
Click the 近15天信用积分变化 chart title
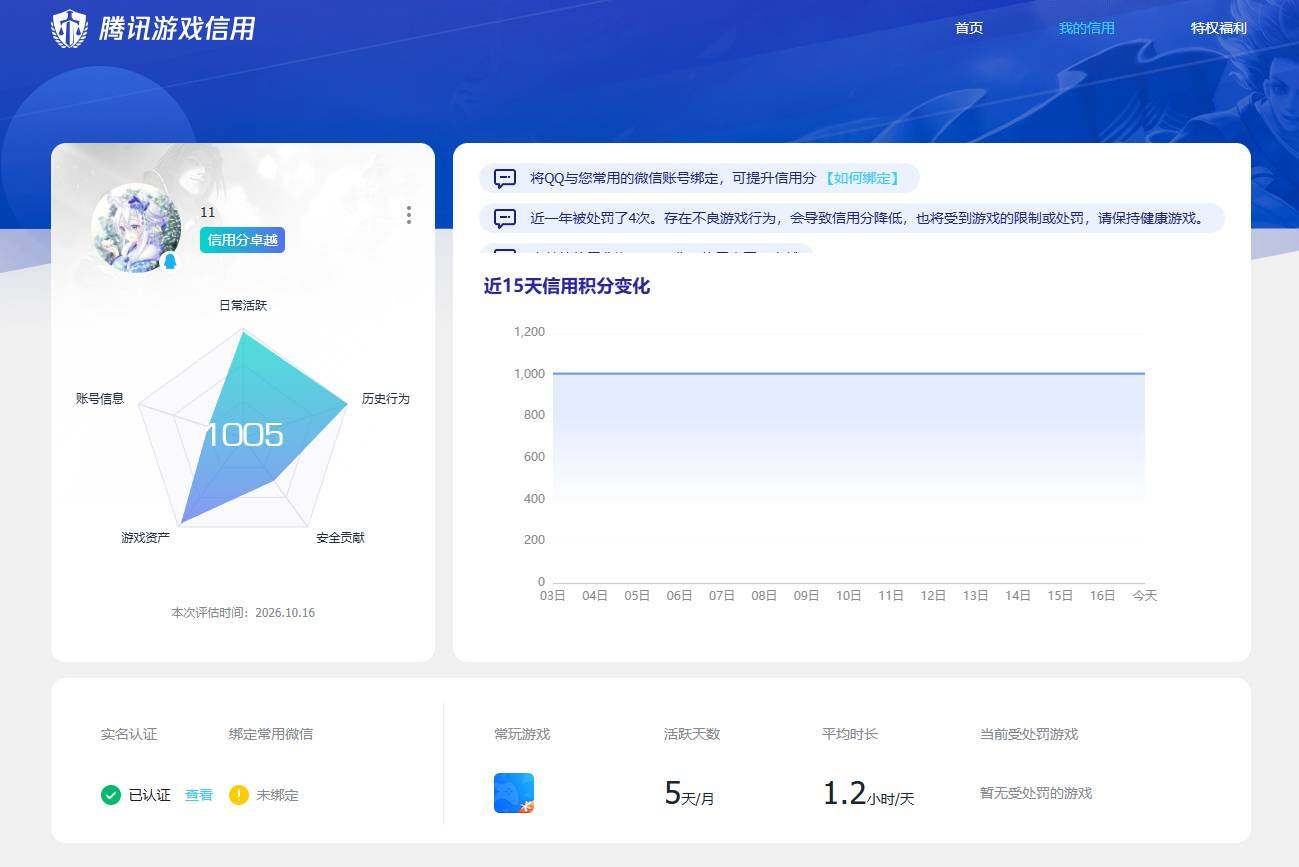tap(567, 286)
